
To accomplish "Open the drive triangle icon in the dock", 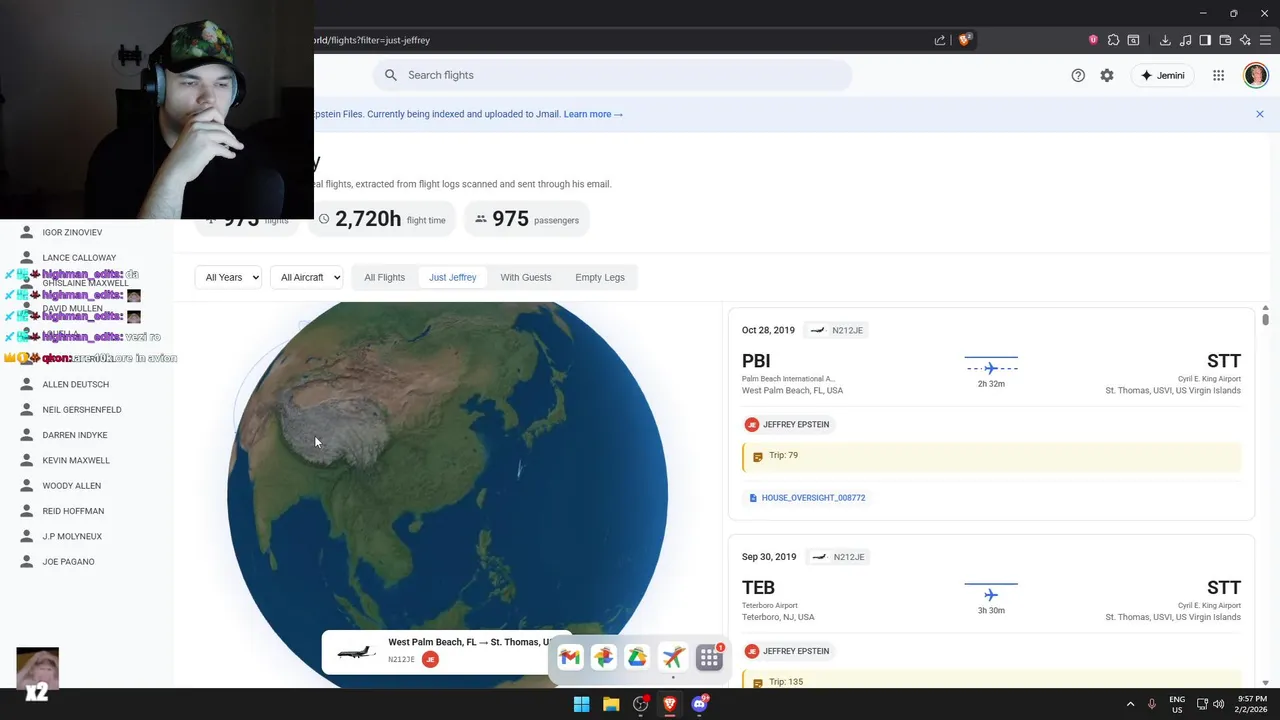I will point(637,657).
